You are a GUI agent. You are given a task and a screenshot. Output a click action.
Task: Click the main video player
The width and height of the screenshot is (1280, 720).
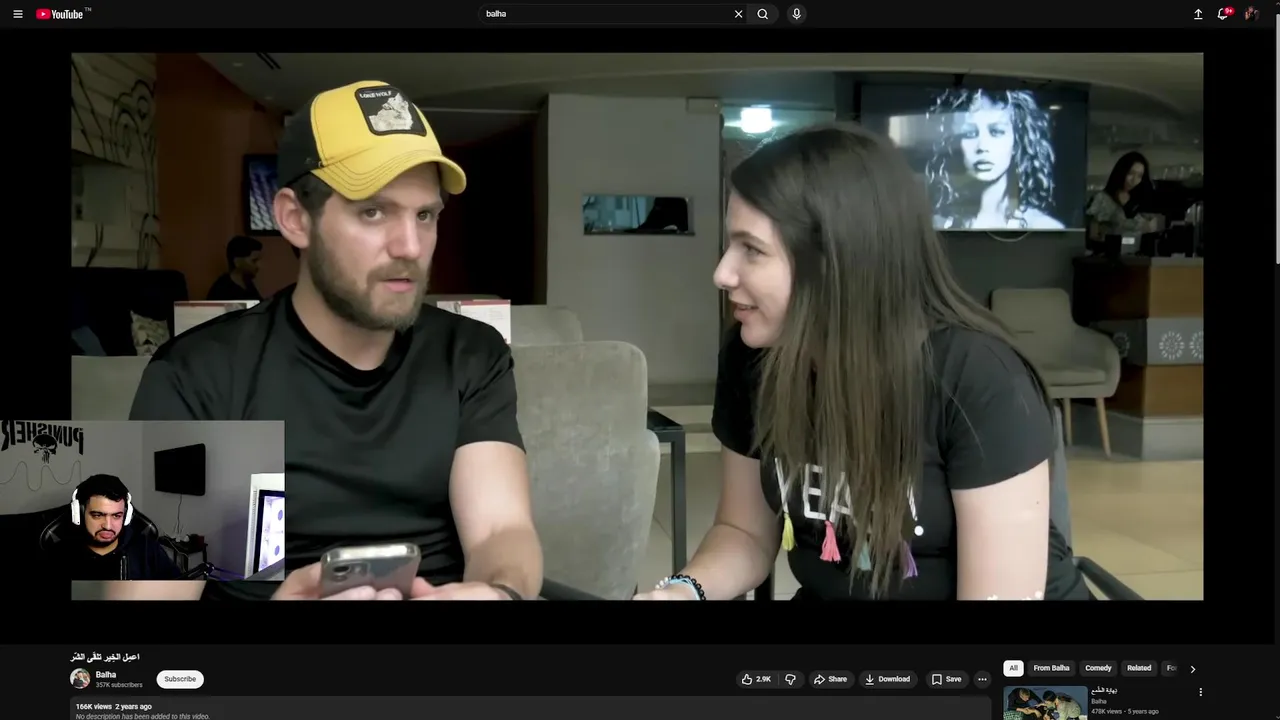[637, 326]
